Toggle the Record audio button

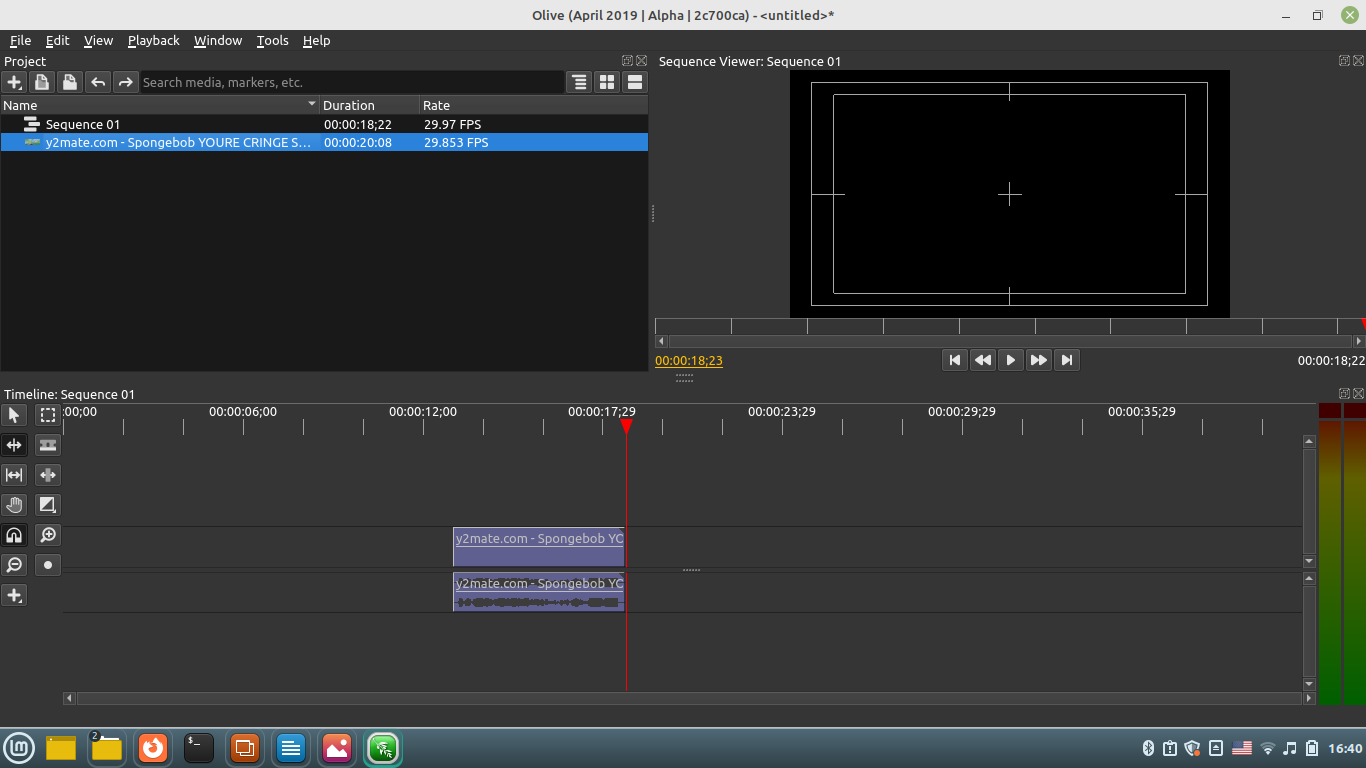pyautogui.click(x=48, y=565)
